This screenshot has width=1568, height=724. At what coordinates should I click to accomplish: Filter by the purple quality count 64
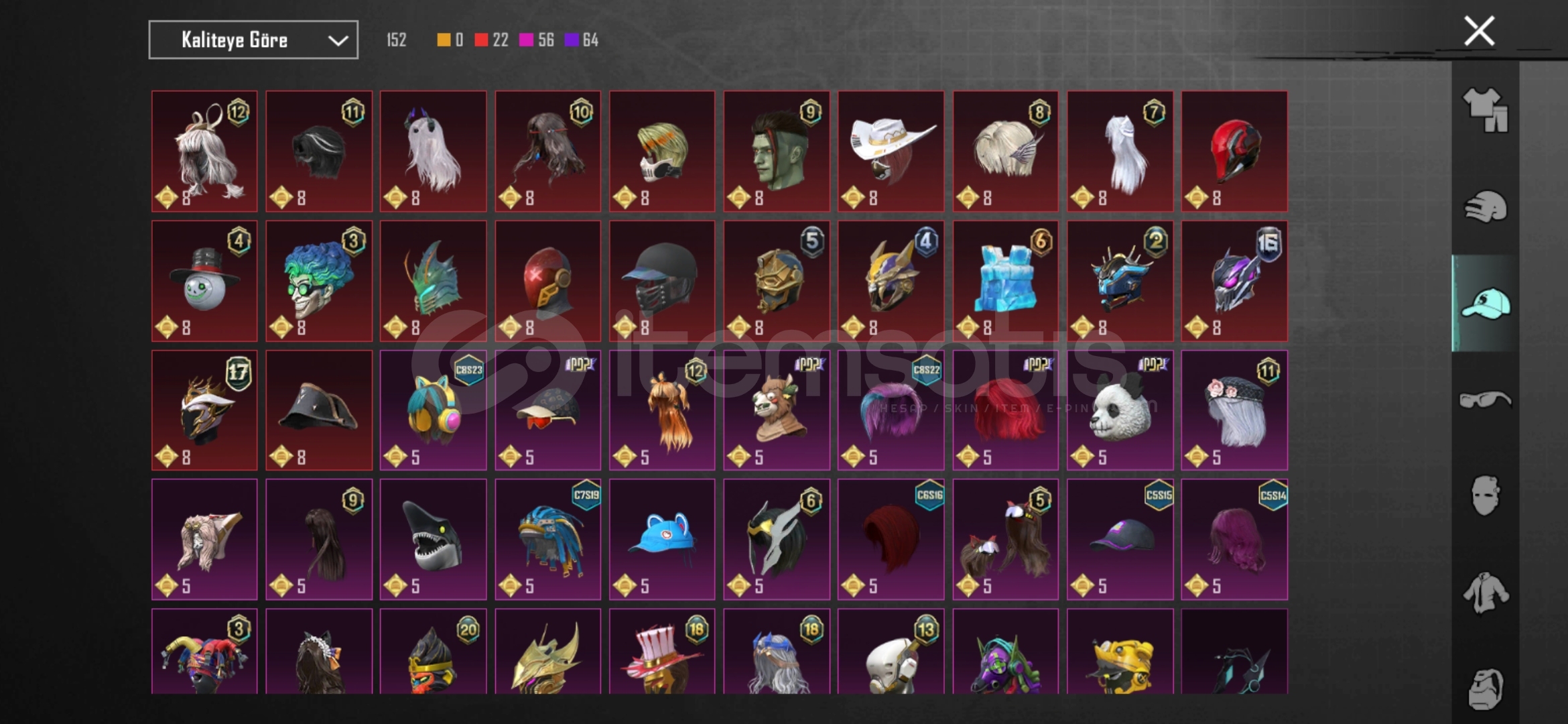click(582, 40)
